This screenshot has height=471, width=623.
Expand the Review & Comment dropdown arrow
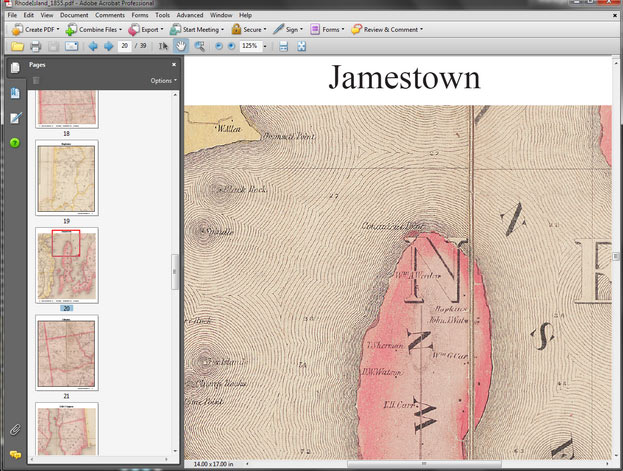[422, 29]
